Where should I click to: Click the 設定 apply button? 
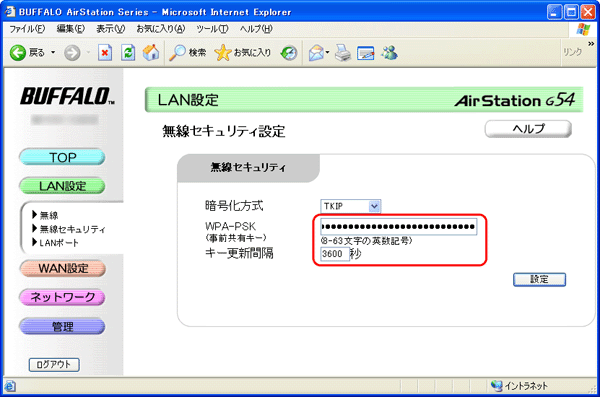[x=539, y=279]
